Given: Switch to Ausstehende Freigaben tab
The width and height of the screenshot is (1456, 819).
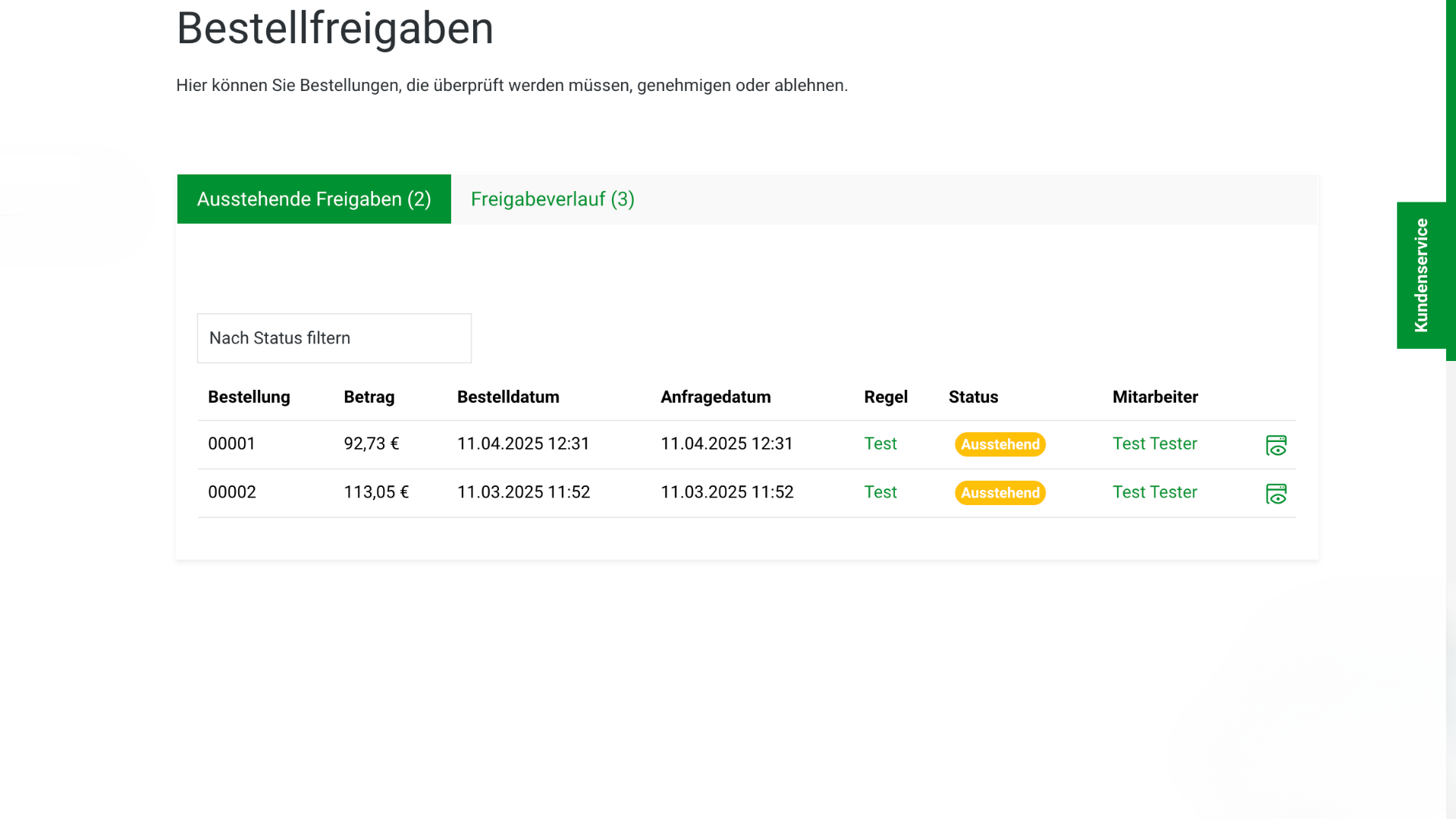Looking at the screenshot, I should coord(314,199).
